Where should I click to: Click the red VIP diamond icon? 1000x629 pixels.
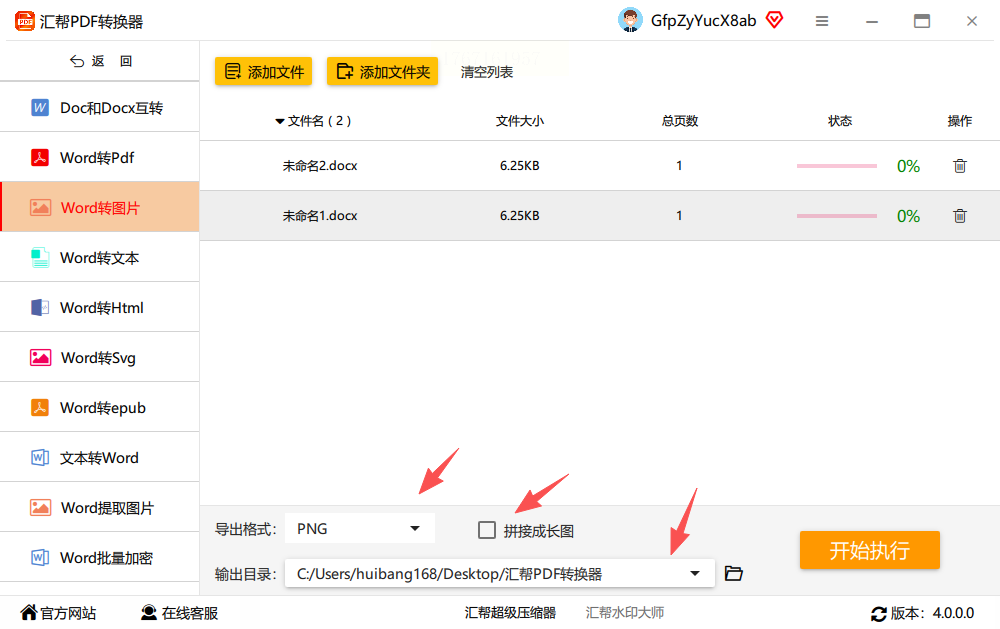(x=774, y=20)
